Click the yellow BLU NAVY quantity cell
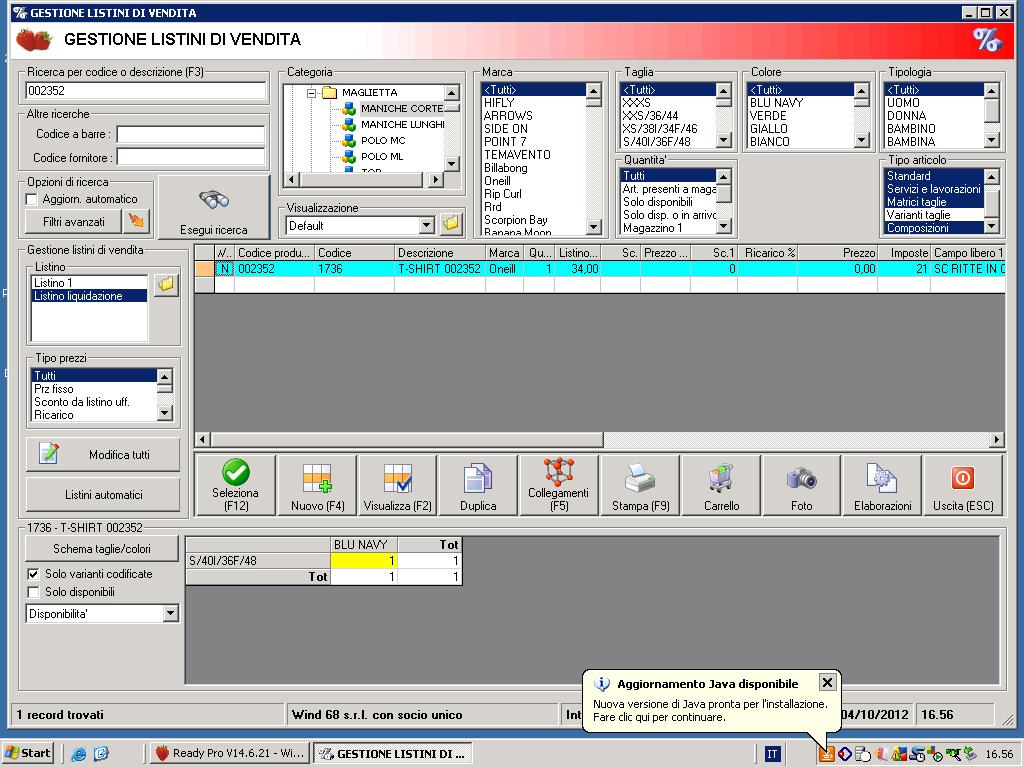The height and width of the screenshot is (768, 1024). (364, 560)
